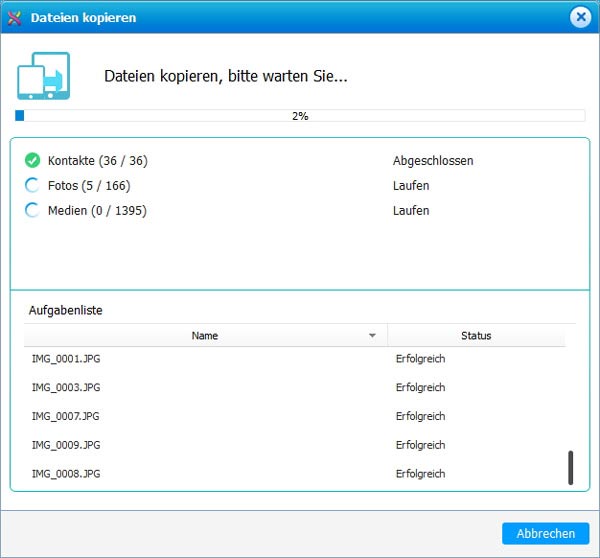This screenshot has width=600, height=558.
Task: Click Fotos (5 / 166) item
Action: (x=88, y=185)
